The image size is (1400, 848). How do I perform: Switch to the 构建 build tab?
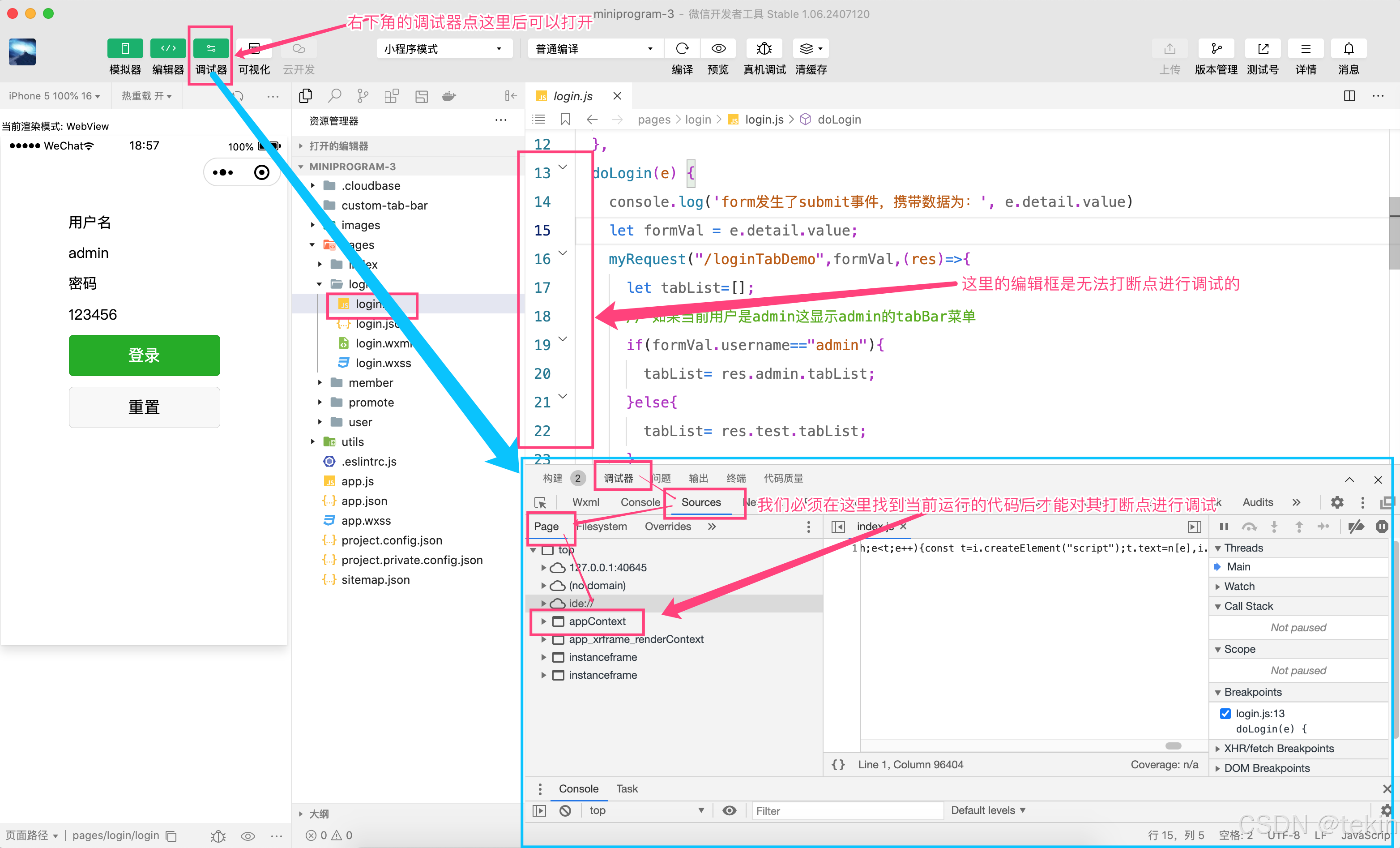click(552, 478)
